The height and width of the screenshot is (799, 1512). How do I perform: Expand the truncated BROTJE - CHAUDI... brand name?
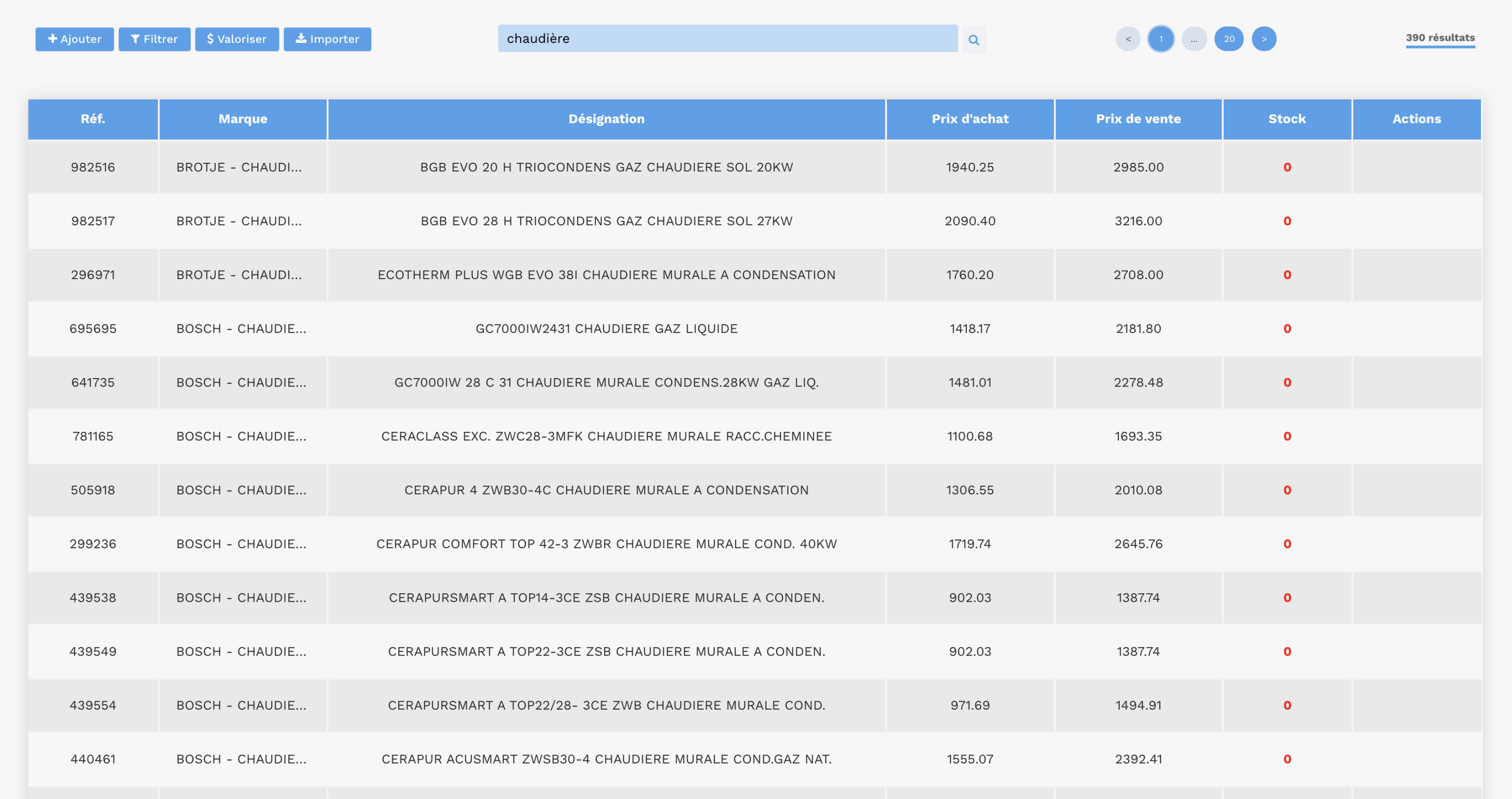click(x=241, y=167)
